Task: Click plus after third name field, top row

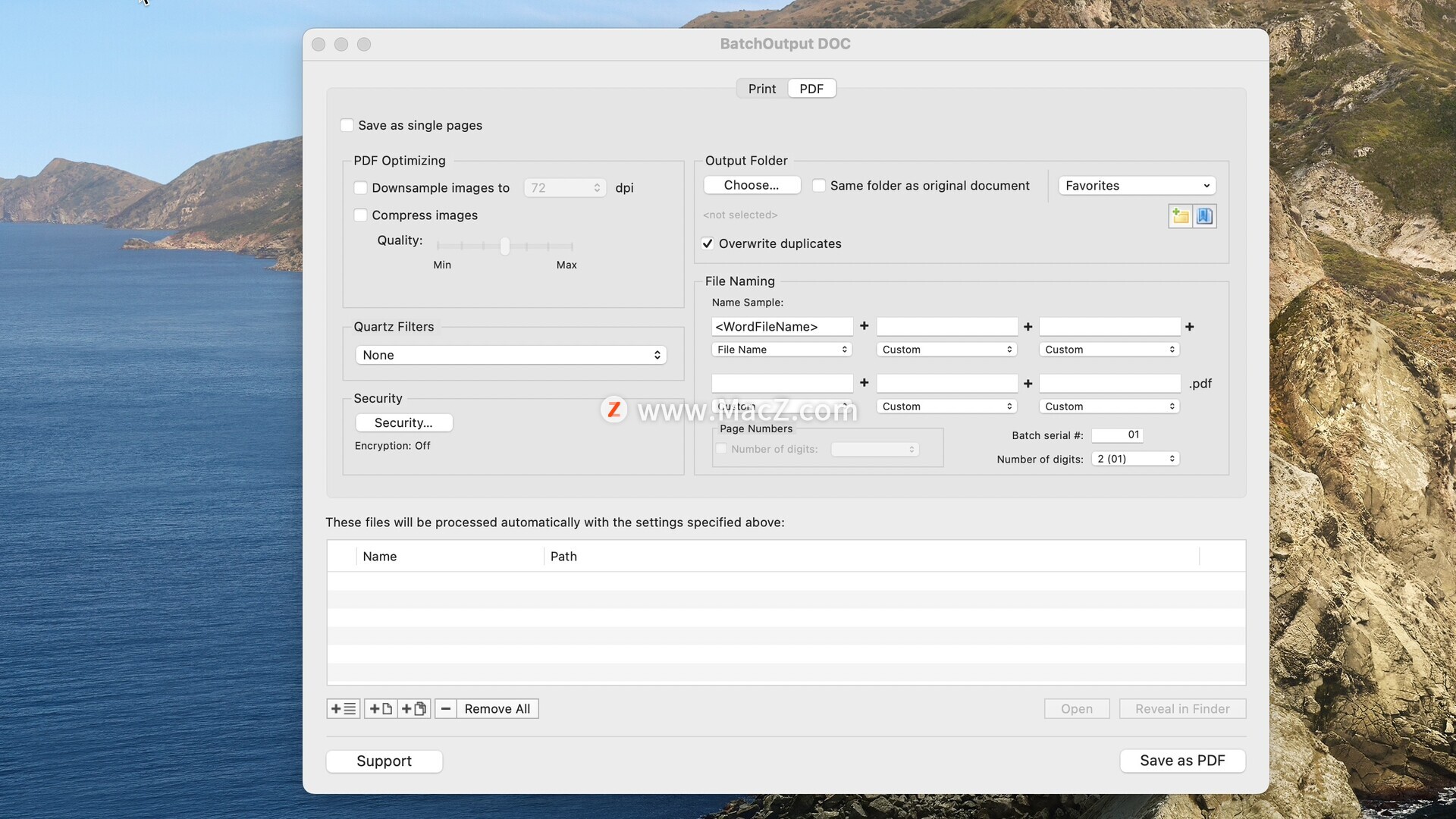Action: [1190, 327]
